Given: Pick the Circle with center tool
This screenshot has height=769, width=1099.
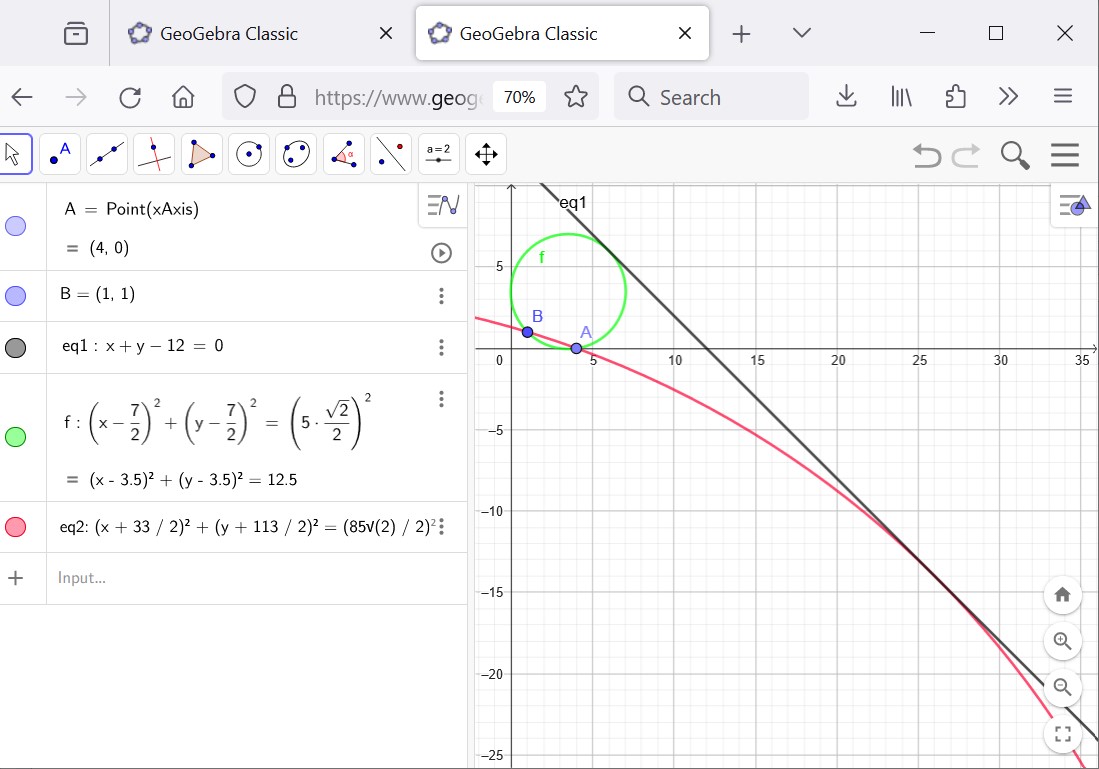Looking at the screenshot, I should [x=249, y=154].
